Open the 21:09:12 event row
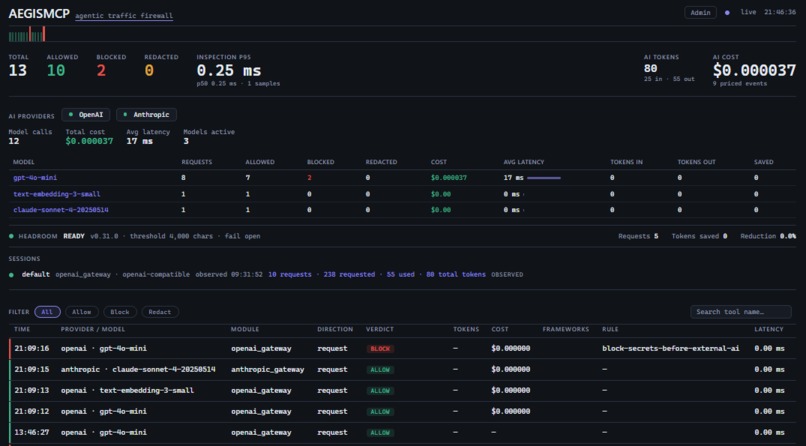806x446 pixels. 402,412
